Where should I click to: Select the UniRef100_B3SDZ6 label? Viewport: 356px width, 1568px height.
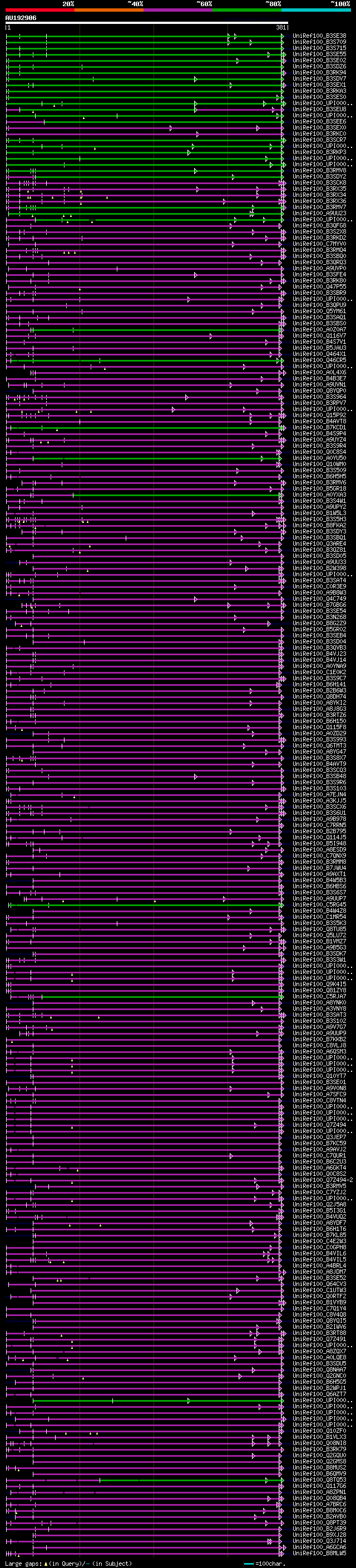coord(319,66)
